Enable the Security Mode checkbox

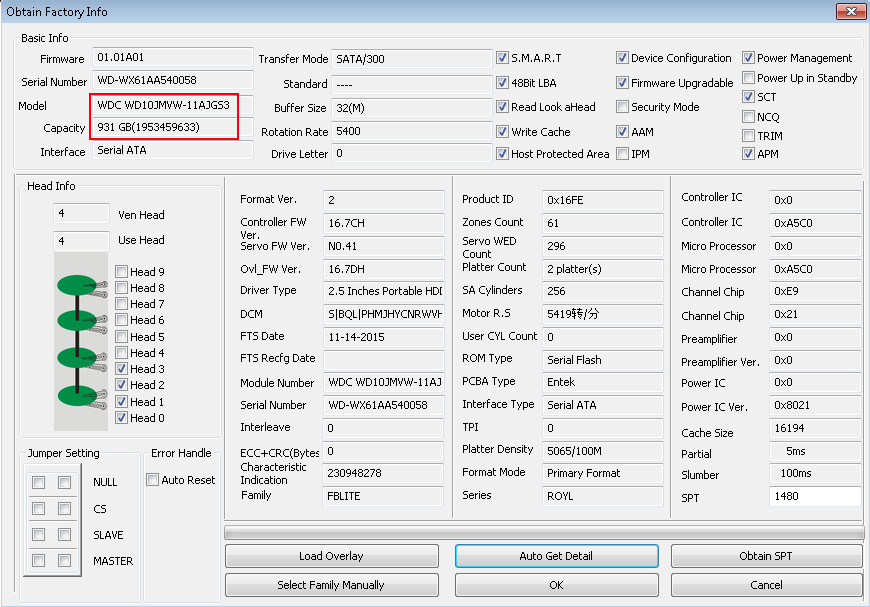point(623,107)
